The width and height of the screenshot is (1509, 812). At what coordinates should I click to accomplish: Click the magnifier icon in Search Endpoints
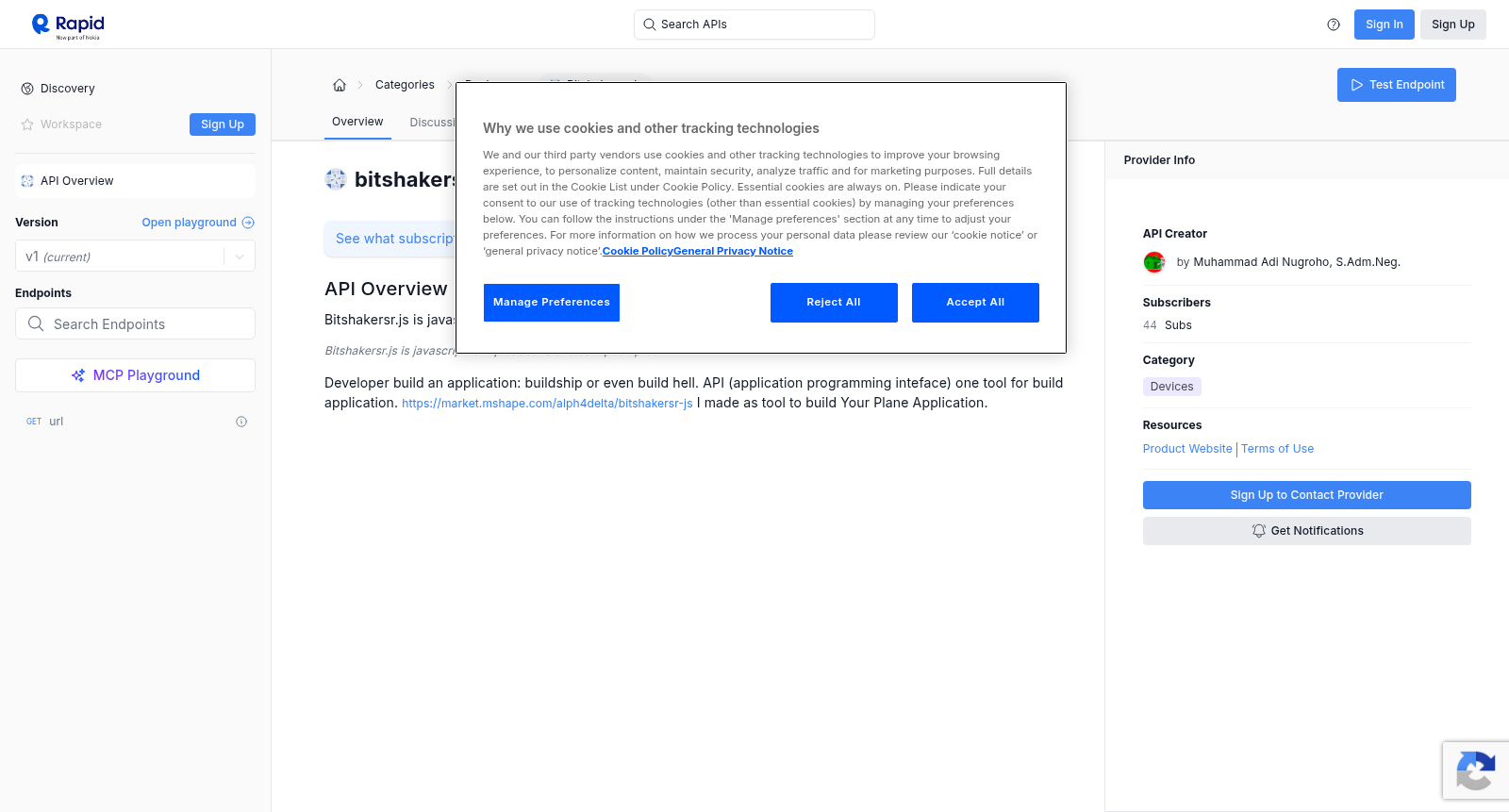(36, 323)
